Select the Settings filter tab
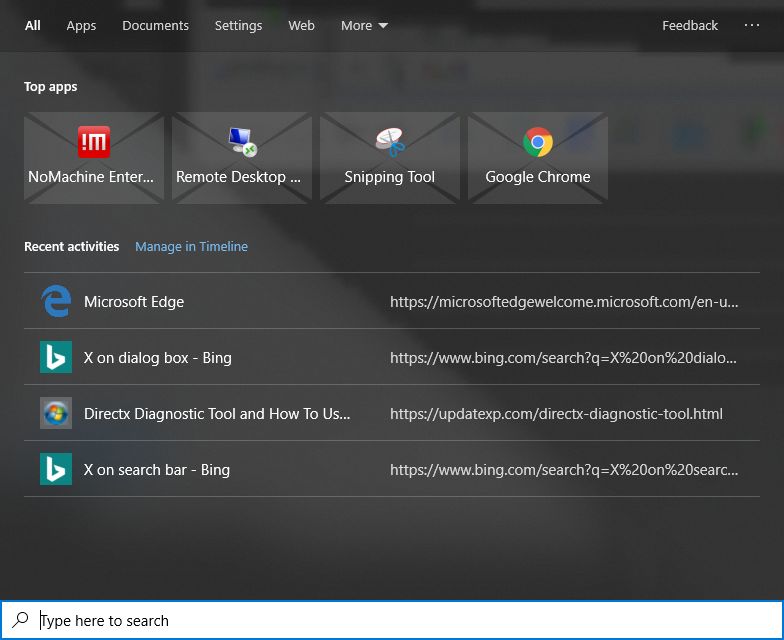The image size is (784, 640). (238, 26)
